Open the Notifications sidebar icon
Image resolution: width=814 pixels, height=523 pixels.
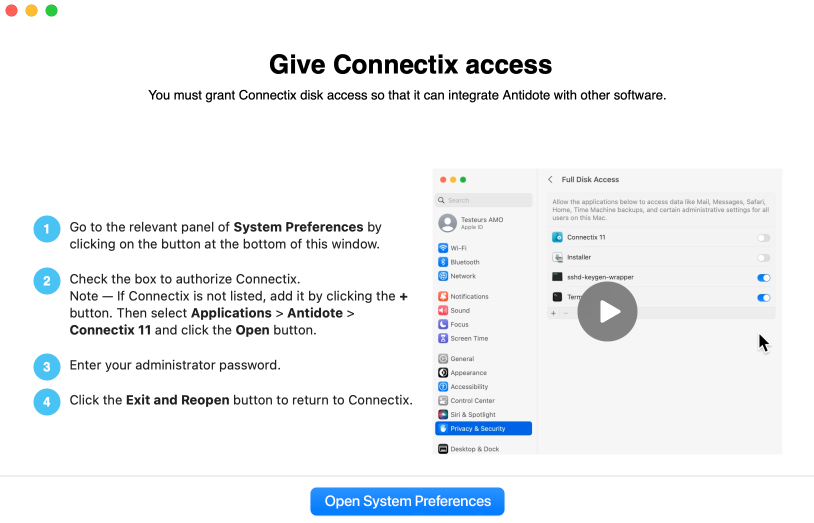pos(443,297)
